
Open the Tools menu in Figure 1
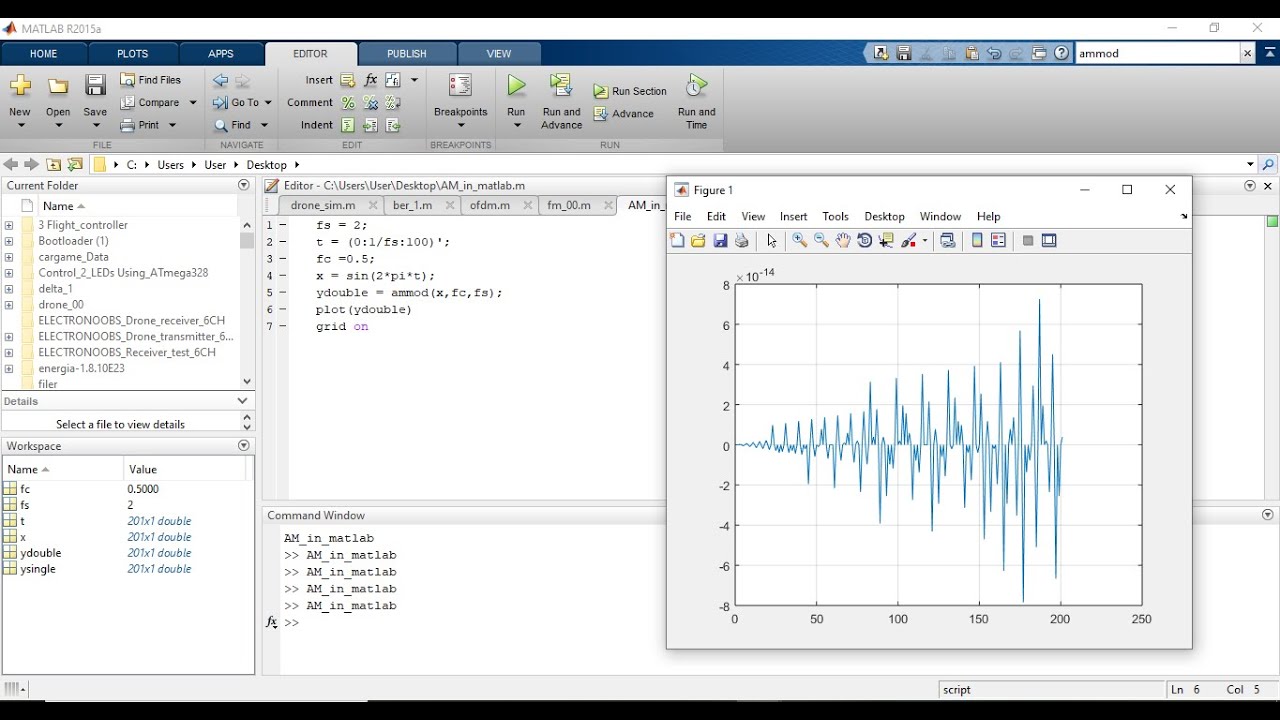point(835,216)
